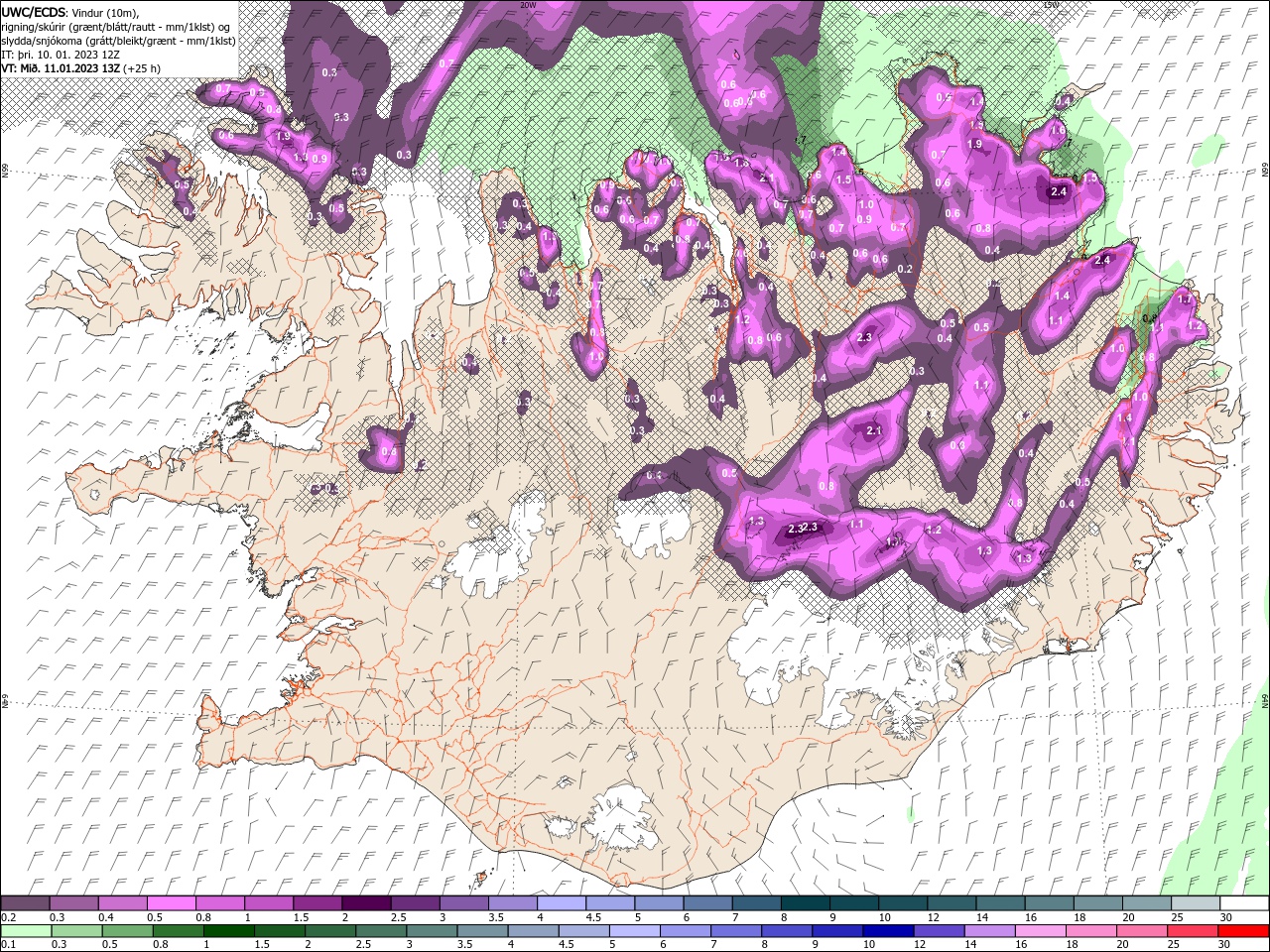Screen dimensions: 1270x952
Task: Select bright red lower swatch above 30
Action: [1242, 931]
